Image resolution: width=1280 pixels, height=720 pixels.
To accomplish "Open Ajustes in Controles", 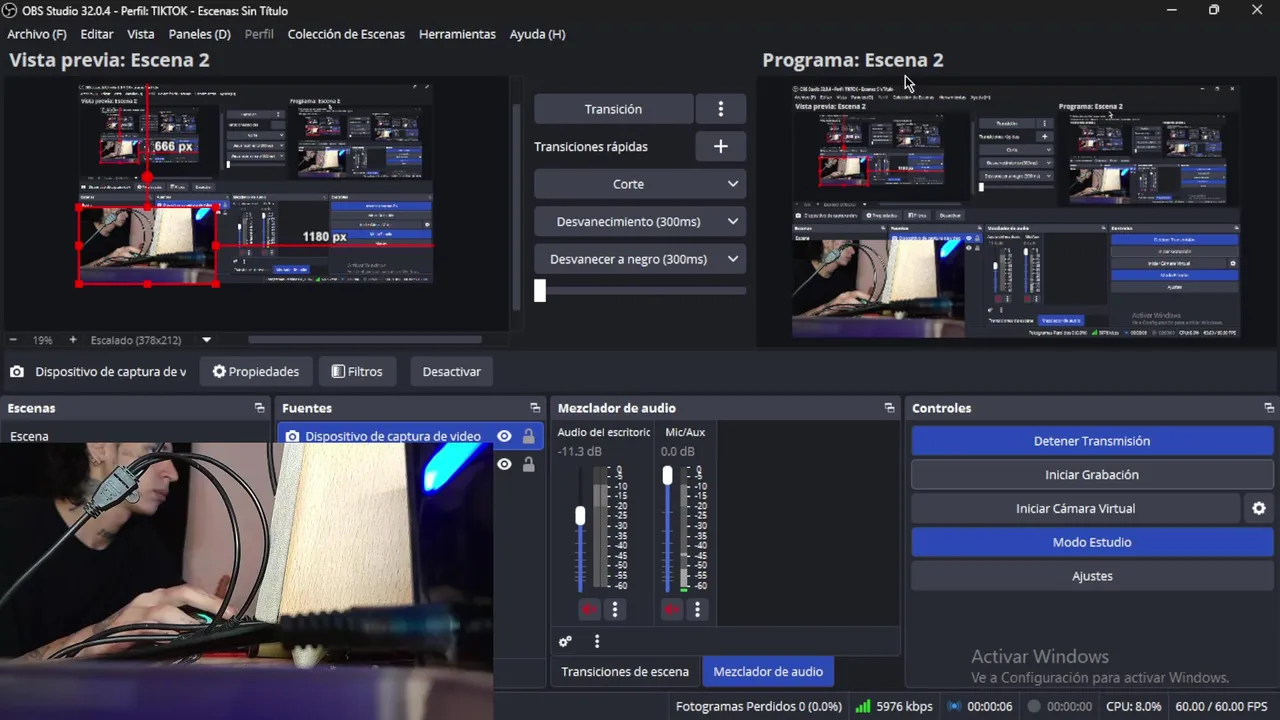I will pos(1092,576).
